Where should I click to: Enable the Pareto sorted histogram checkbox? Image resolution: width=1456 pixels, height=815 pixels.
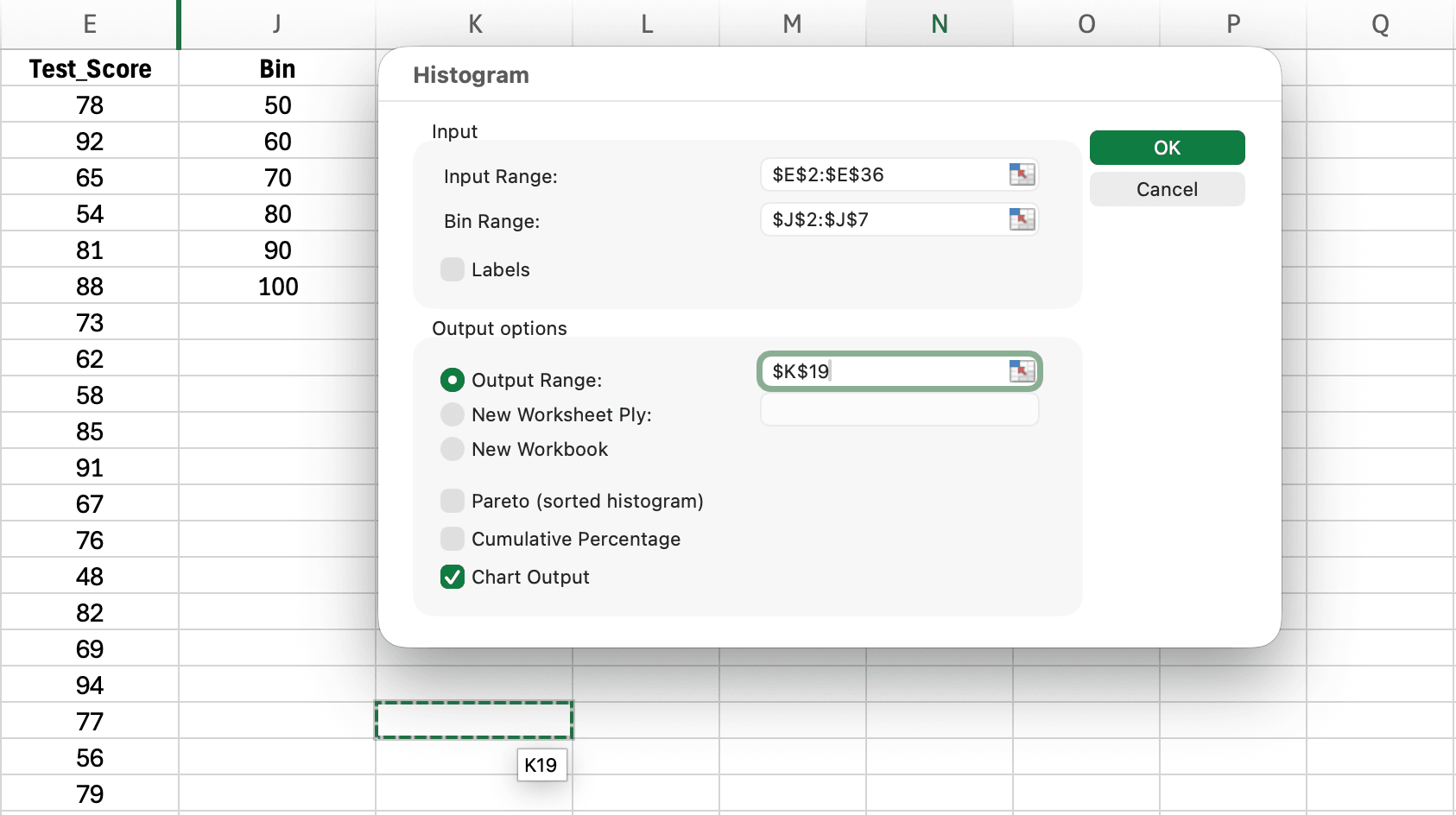pyautogui.click(x=452, y=501)
